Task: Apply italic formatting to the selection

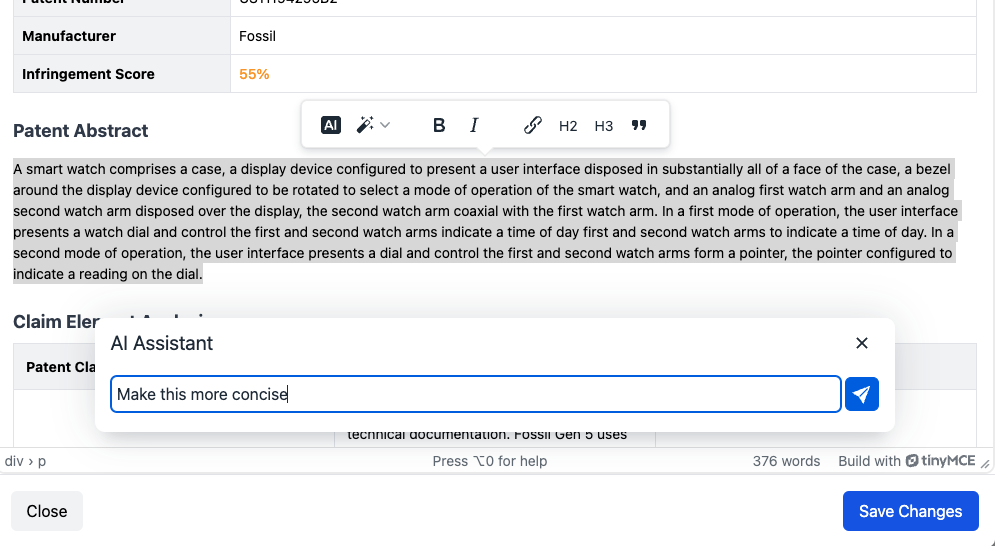Action: [x=474, y=125]
